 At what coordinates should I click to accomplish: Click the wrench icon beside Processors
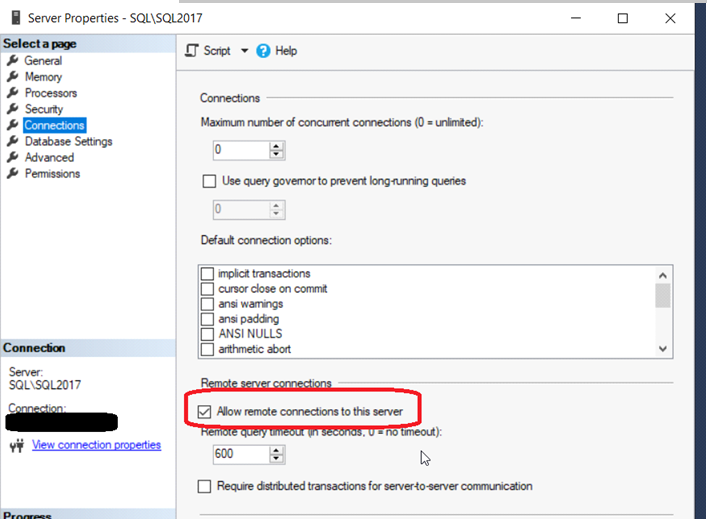point(13,93)
